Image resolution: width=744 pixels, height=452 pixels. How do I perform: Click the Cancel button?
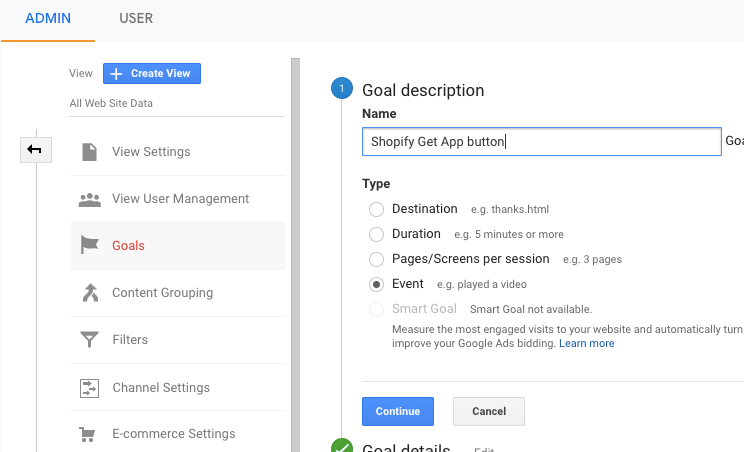(489, 411)
